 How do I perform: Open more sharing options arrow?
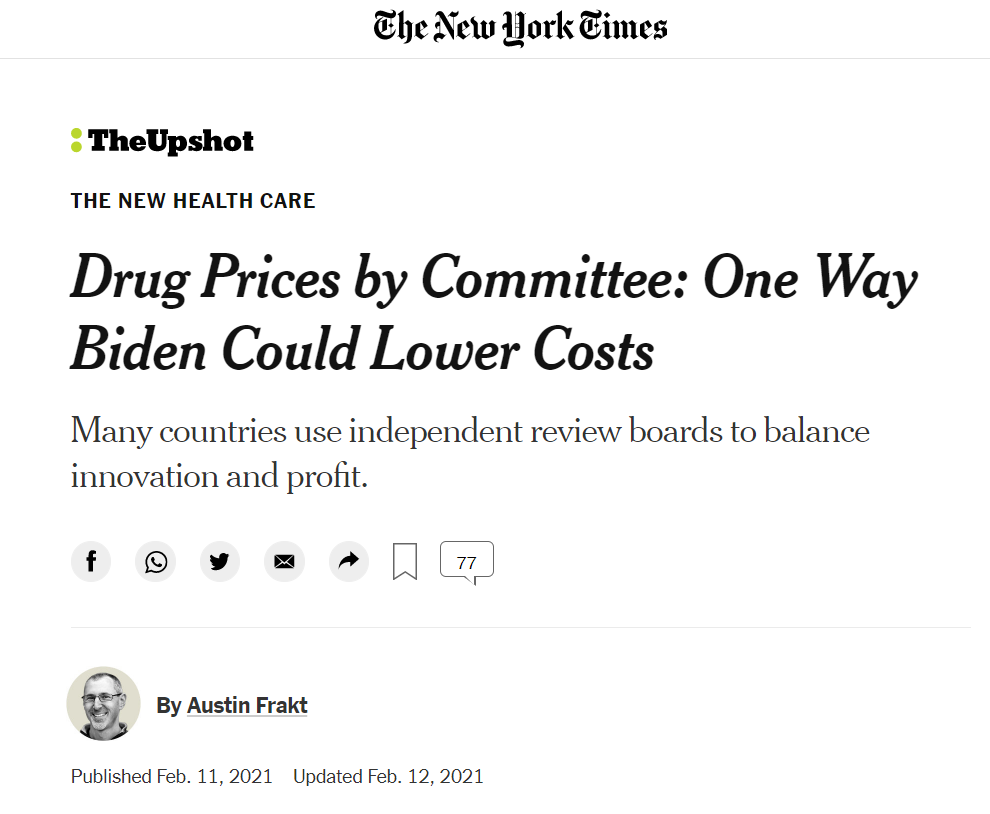(348, 562)
